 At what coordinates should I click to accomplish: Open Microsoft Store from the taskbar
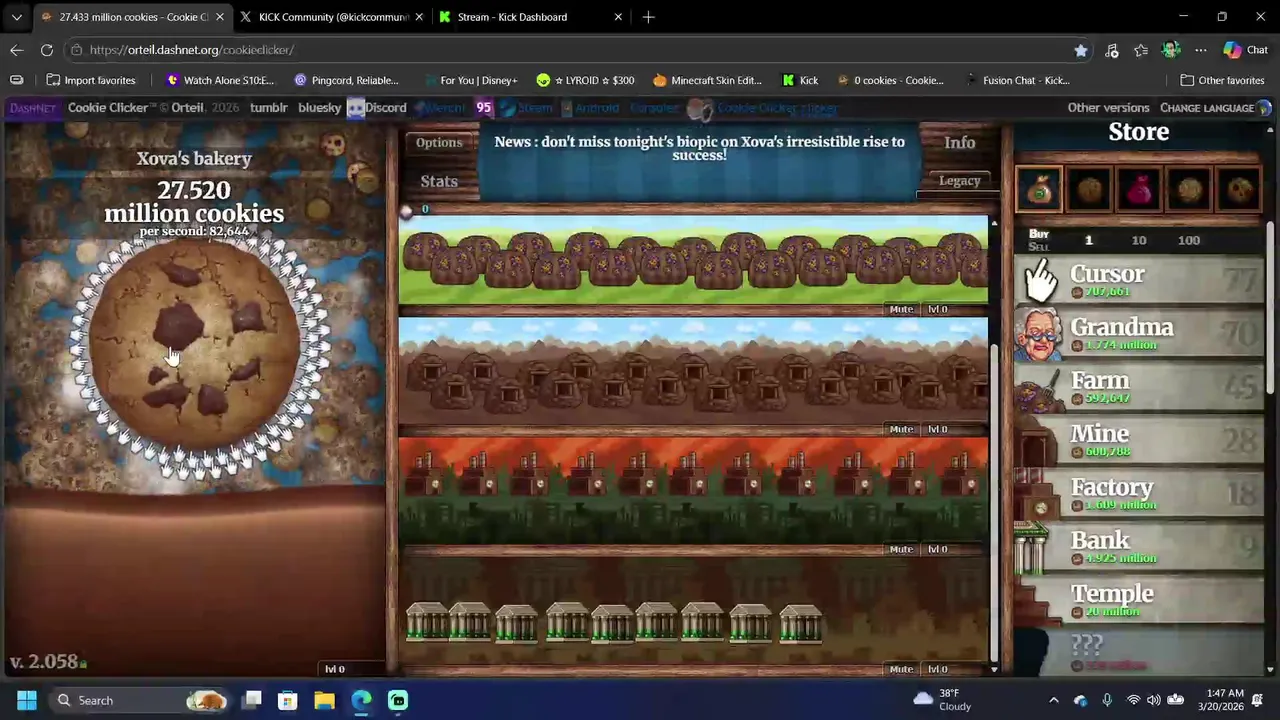pyautogui.click(x=287, y=700)
